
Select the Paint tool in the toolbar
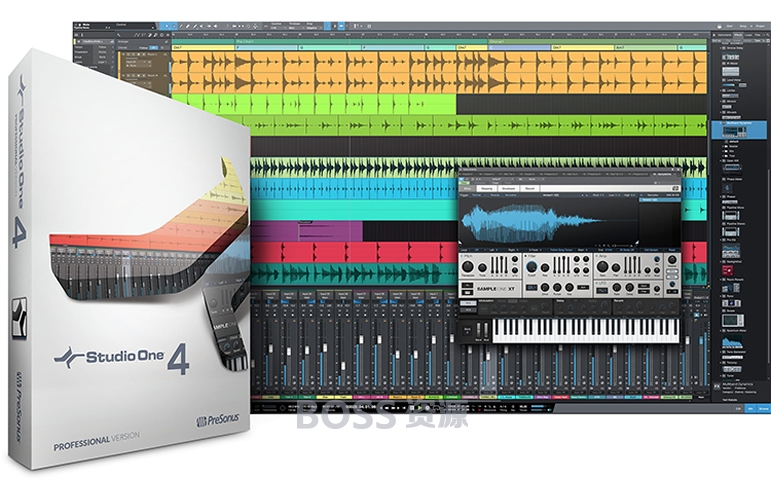pyautogui.click(x=195, y=27)
